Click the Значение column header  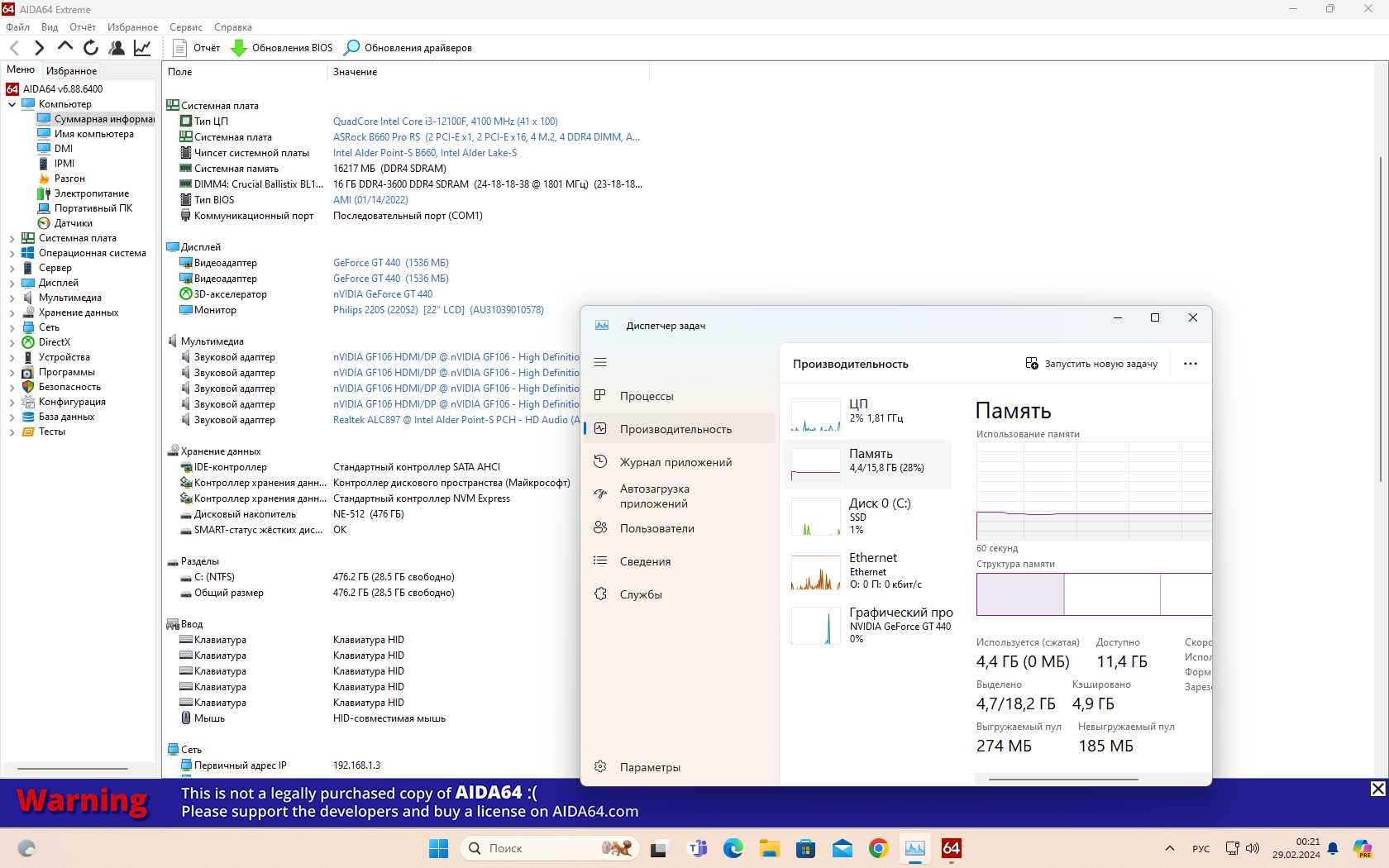pyautogui.click(x=488, y=72)
